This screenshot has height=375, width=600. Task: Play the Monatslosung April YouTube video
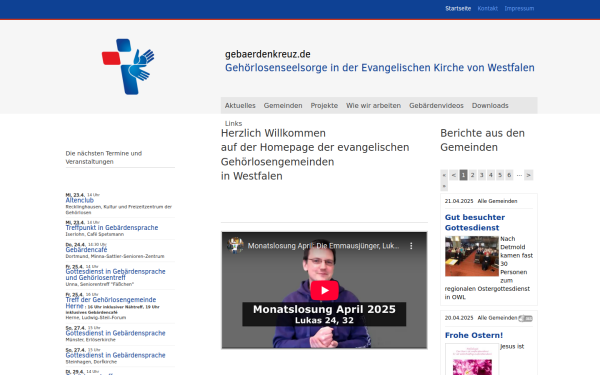324,290
